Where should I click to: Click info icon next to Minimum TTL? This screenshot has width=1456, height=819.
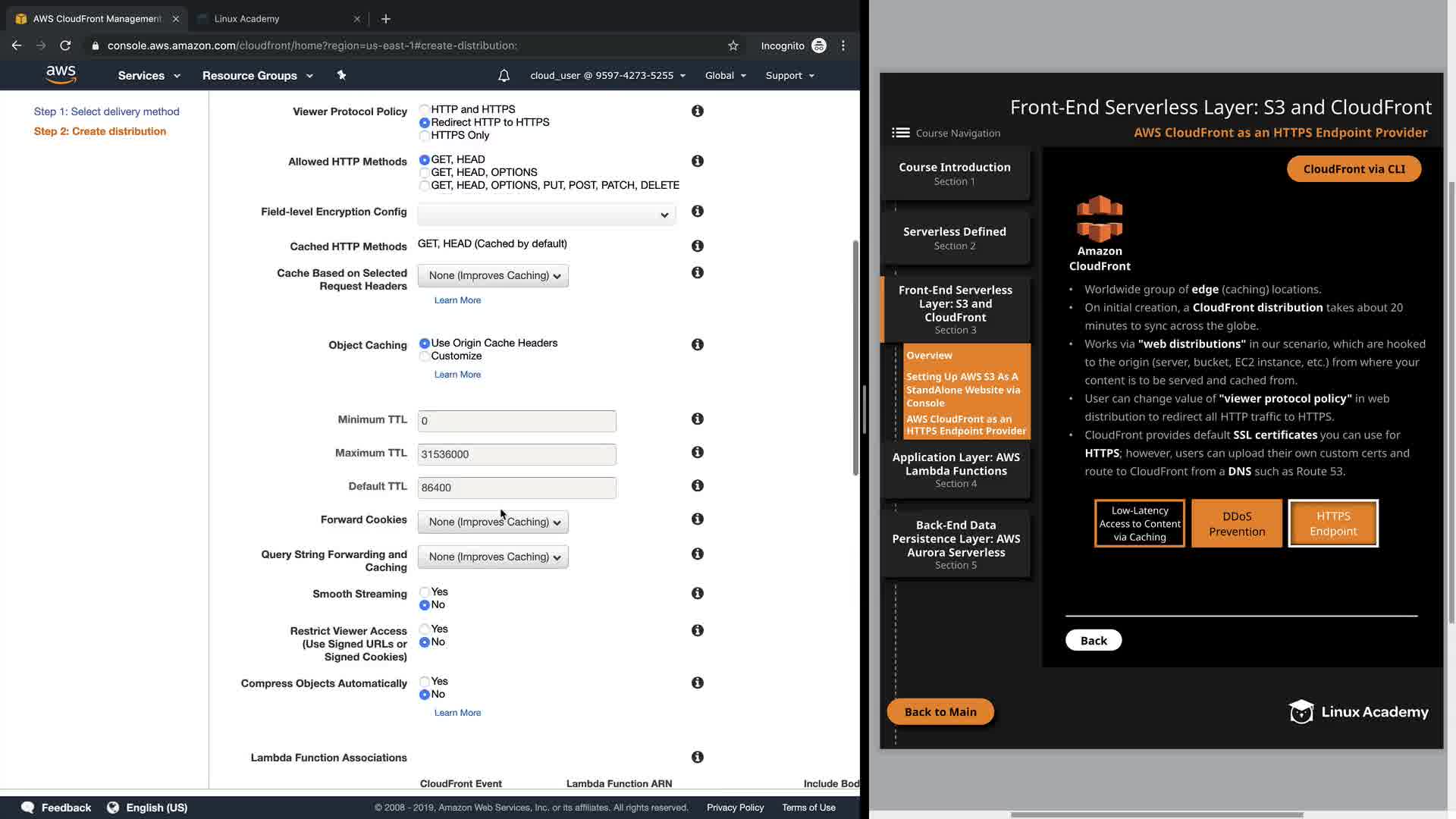(698, 419)
